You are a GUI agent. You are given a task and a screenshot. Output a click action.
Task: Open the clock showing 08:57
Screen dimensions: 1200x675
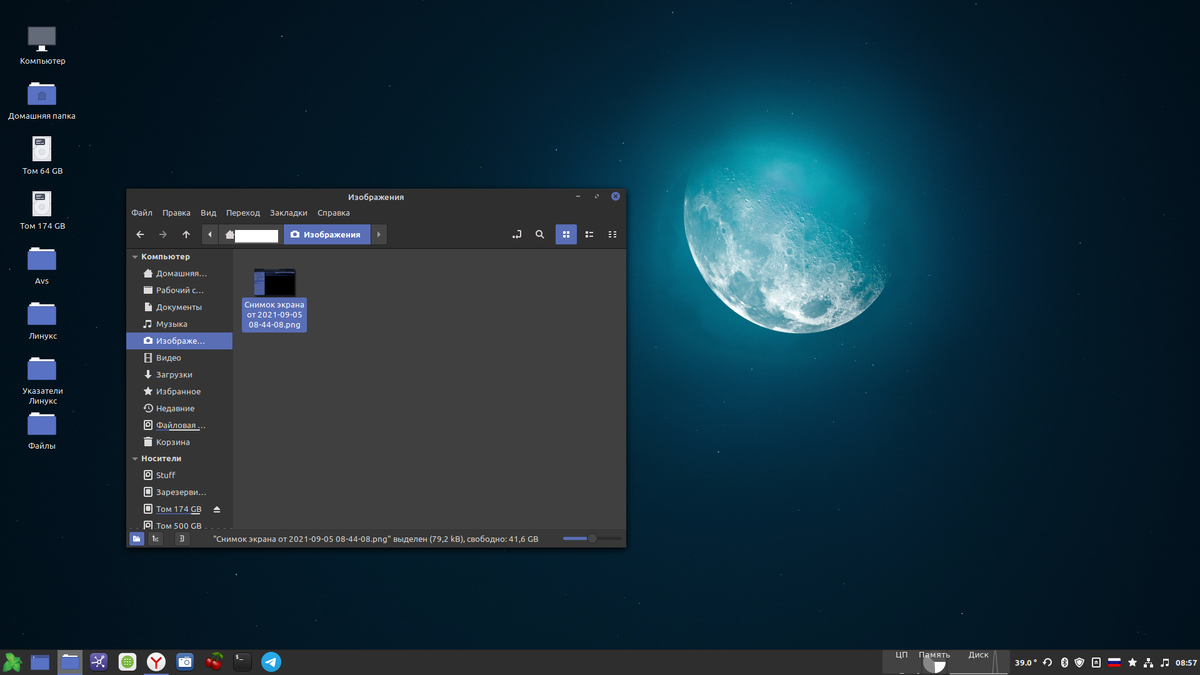1186,663
